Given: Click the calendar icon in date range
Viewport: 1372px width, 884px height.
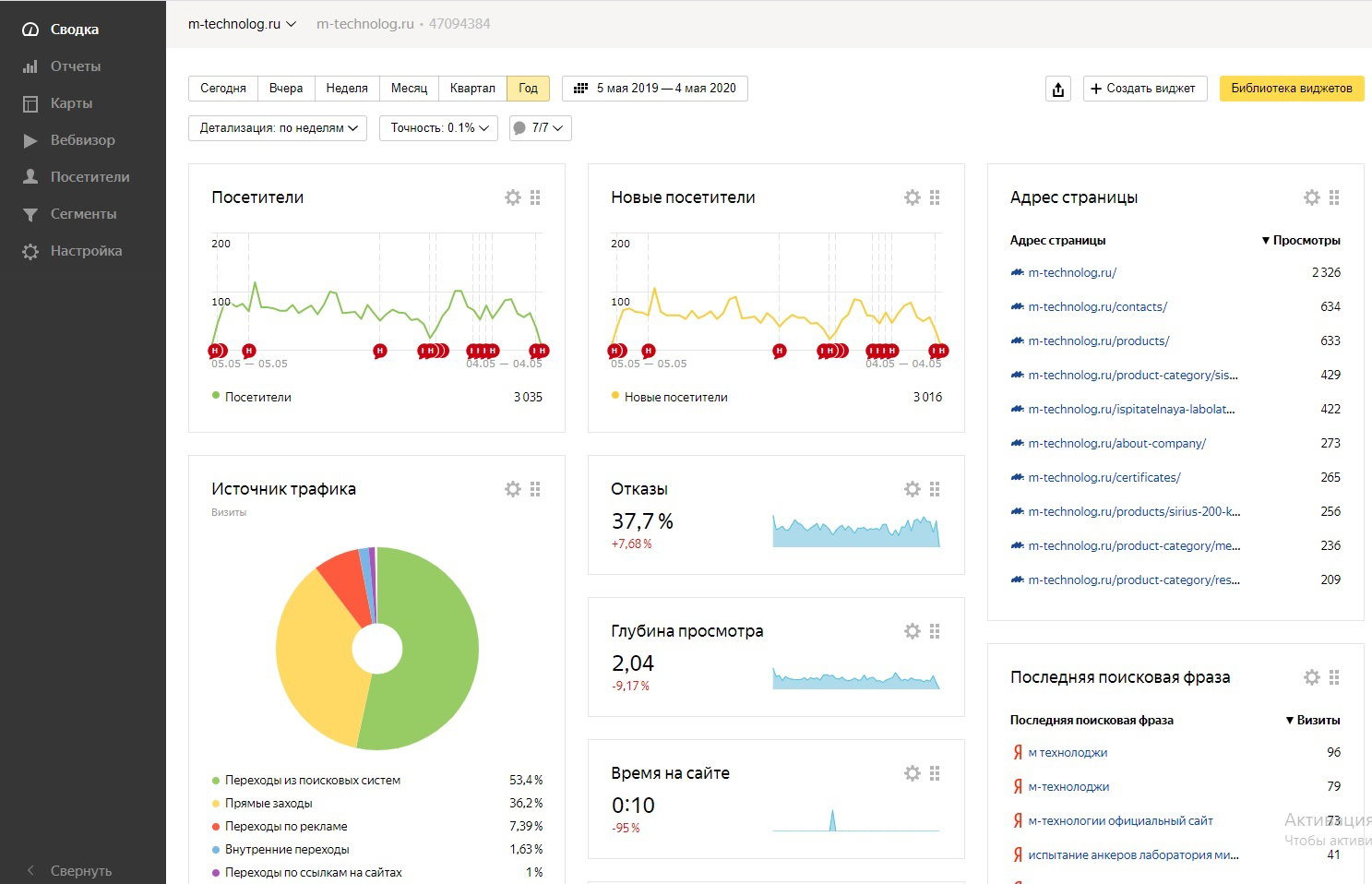Looking at the screenshot, I should (581, 89).
